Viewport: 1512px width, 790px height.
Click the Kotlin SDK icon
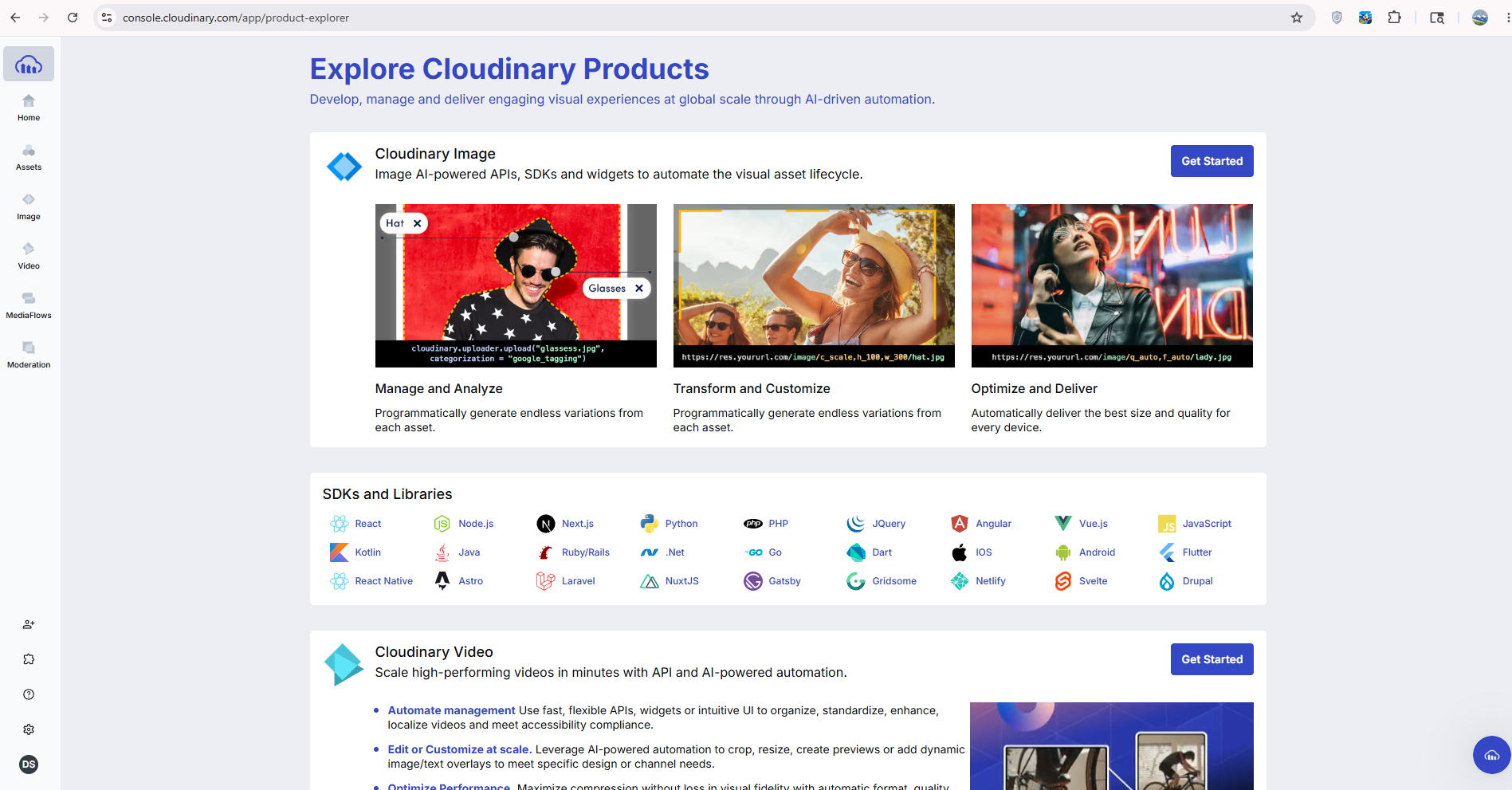coord(340,552)
